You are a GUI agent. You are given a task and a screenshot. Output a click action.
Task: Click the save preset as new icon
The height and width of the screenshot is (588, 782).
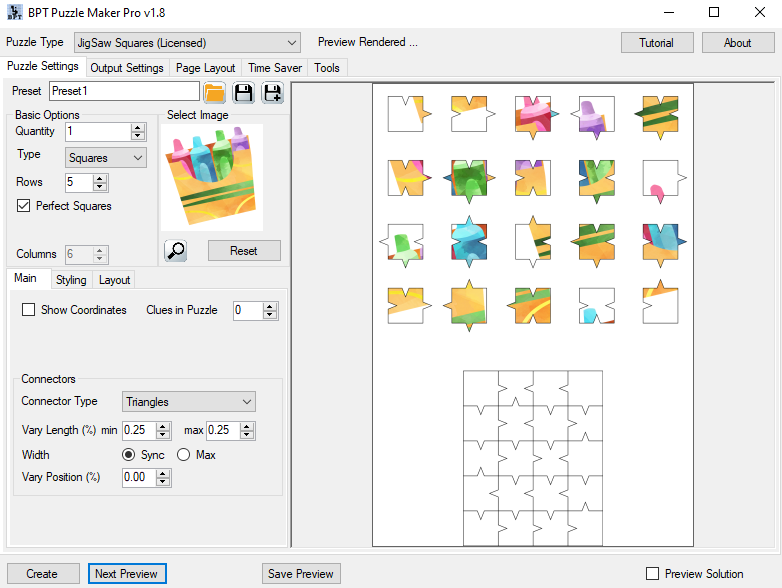pos(272,92)
